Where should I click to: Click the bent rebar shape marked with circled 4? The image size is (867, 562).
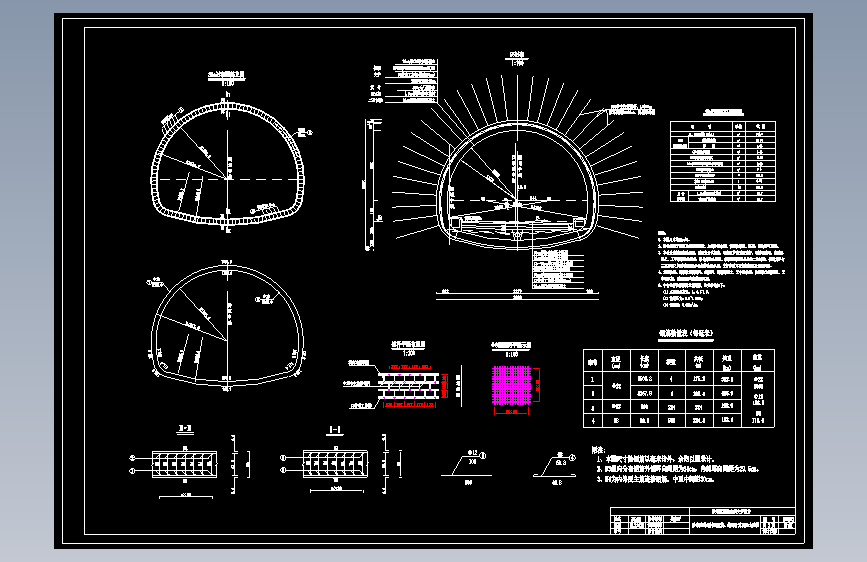point(555,466)
